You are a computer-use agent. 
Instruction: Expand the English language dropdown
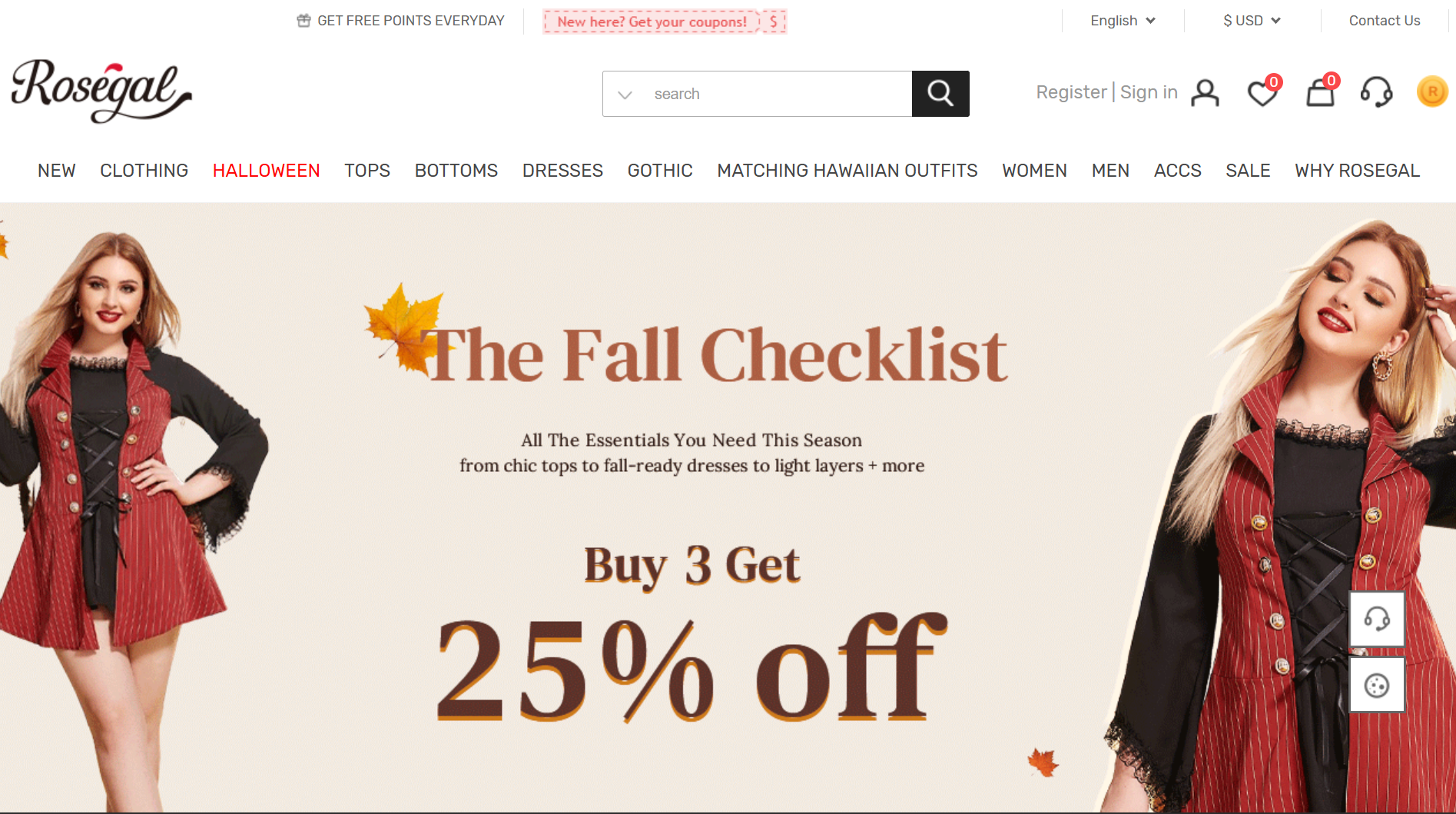(1123, 21)
